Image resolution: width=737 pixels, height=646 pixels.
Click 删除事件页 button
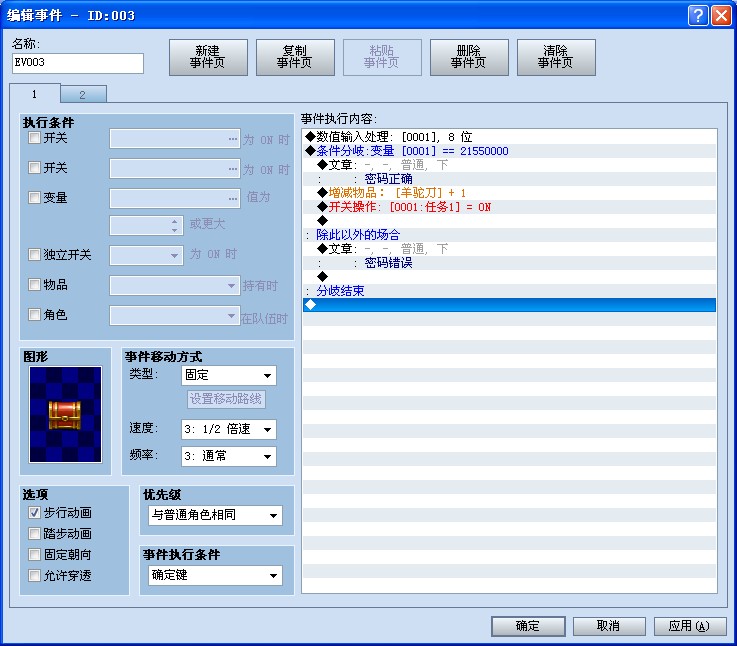click(x=469, y=57)
